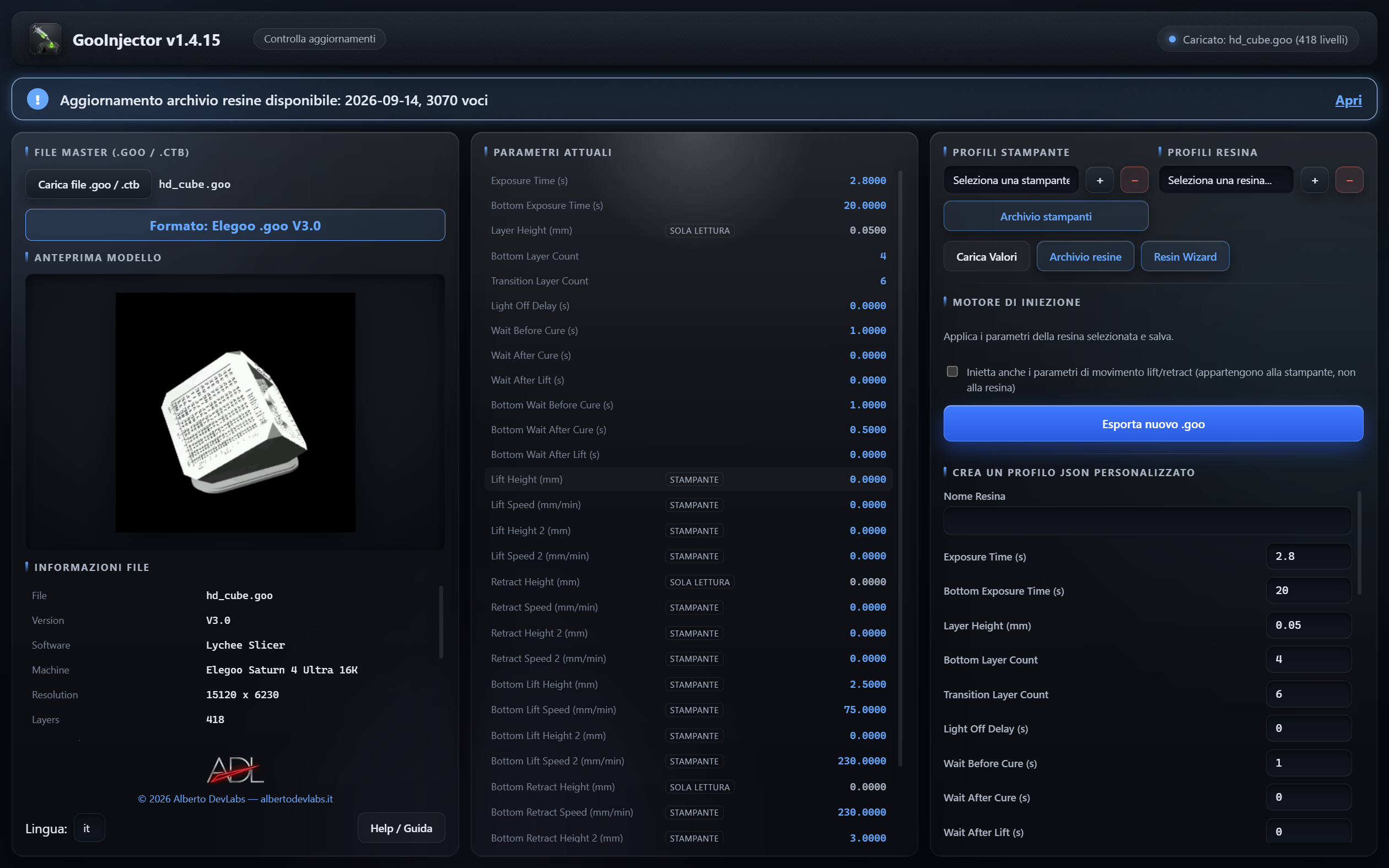Launch the Resin Wizard

pyautogui.click(x=1185, y=257)
